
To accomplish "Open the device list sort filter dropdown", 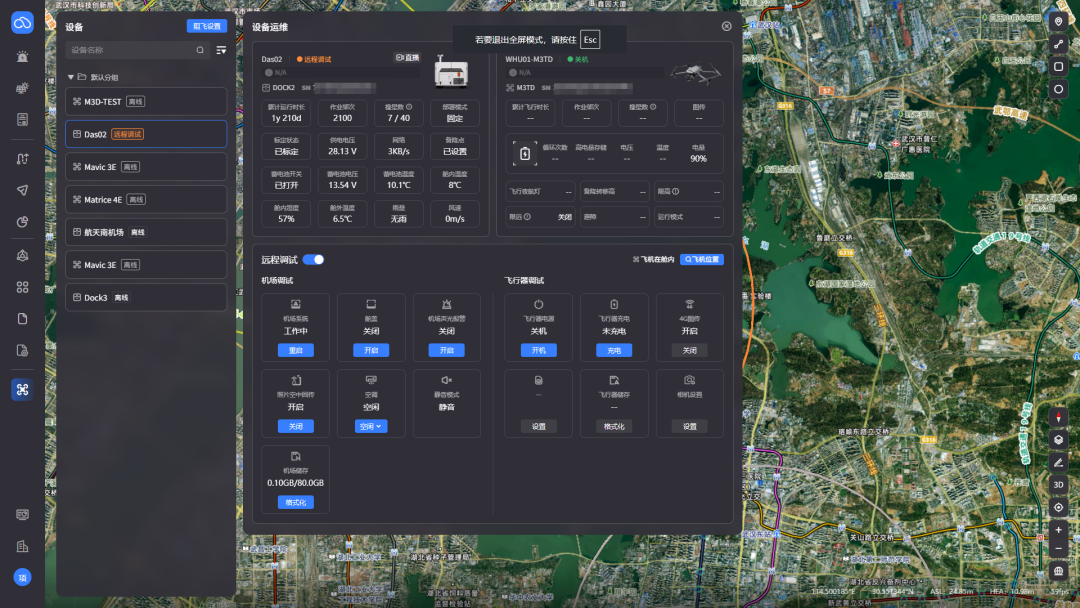I will pos(221,50).
